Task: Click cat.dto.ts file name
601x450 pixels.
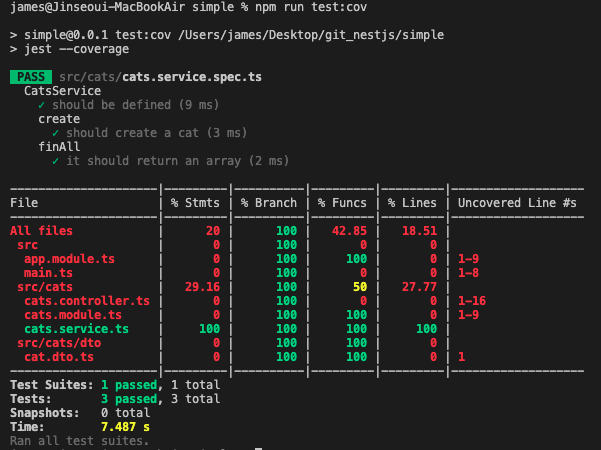Action: [x=59, y=357]
